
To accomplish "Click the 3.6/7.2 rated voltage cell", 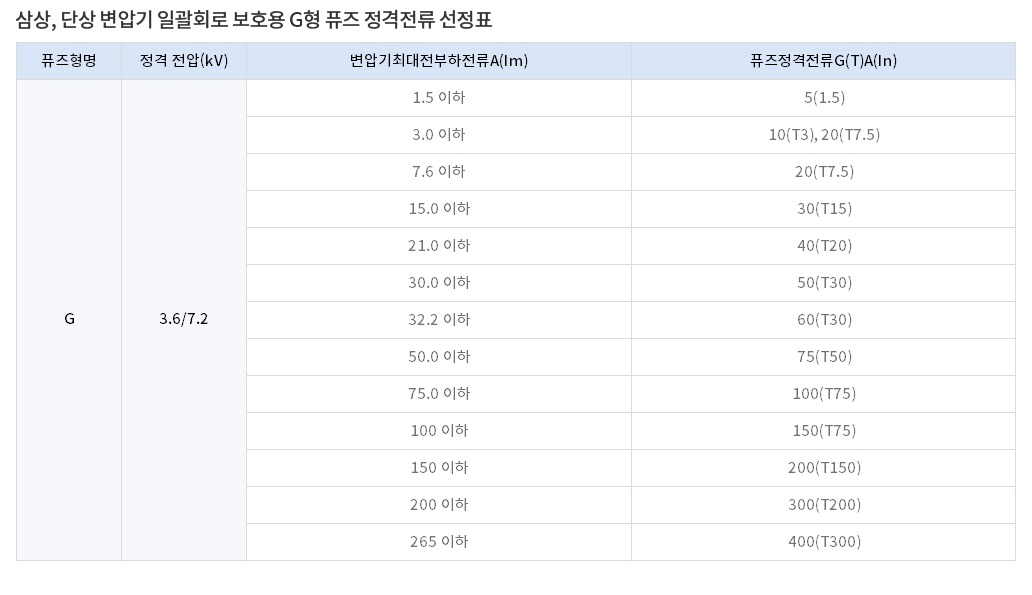I will [184, 319].
